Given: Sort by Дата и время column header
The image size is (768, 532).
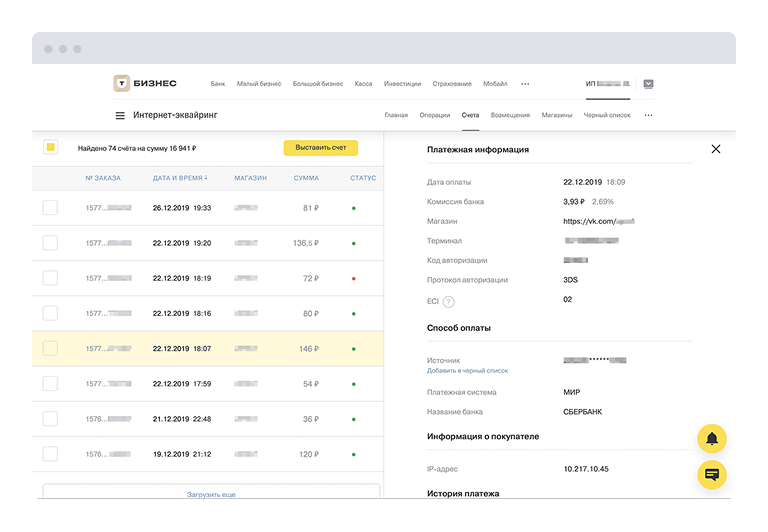Looking at the screenshot, I should (x=180, y=178).
